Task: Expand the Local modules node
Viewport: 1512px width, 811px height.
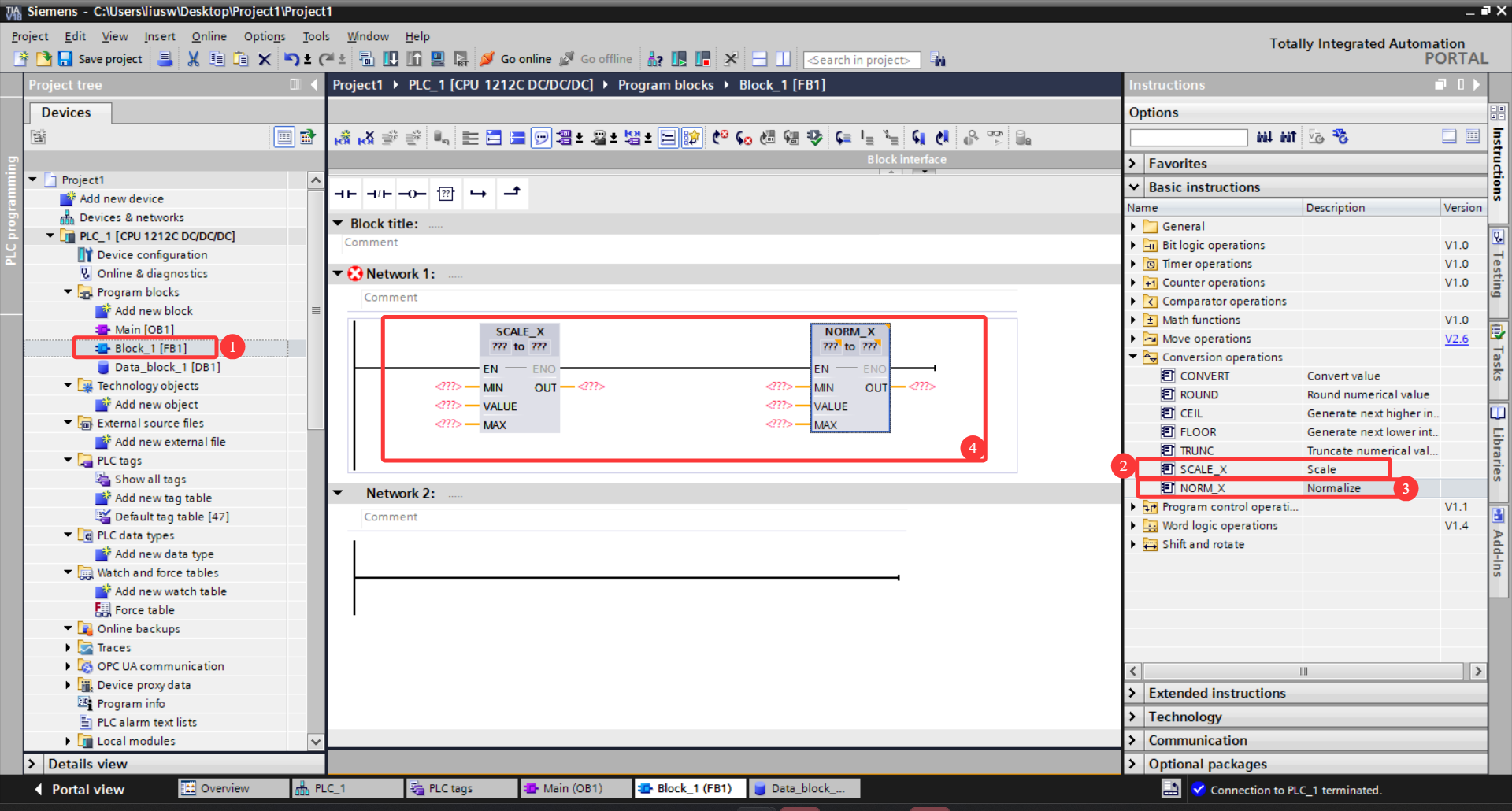Action: tap(69, 741)
